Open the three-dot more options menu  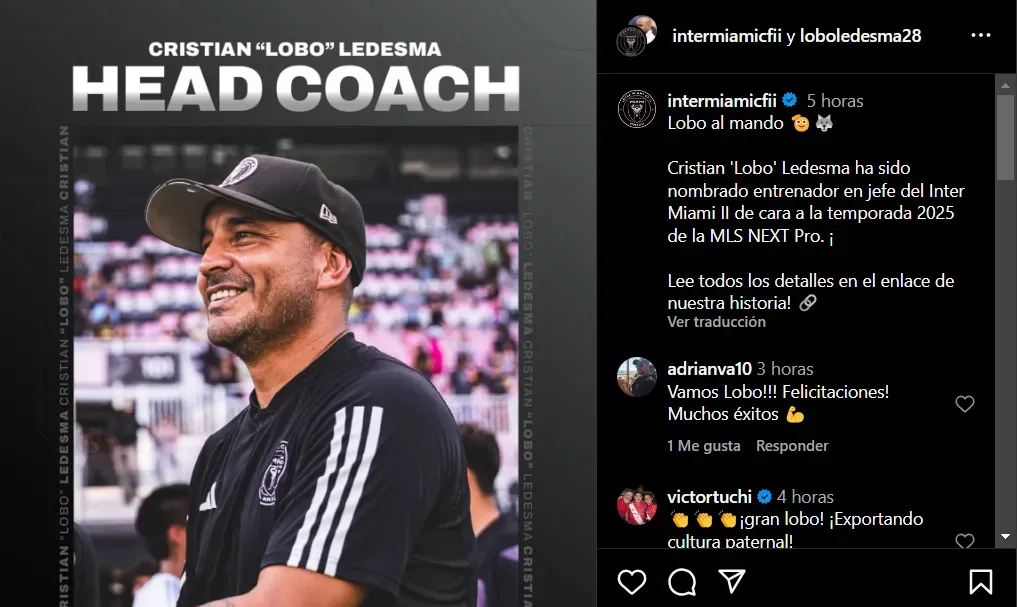[981, 35]
